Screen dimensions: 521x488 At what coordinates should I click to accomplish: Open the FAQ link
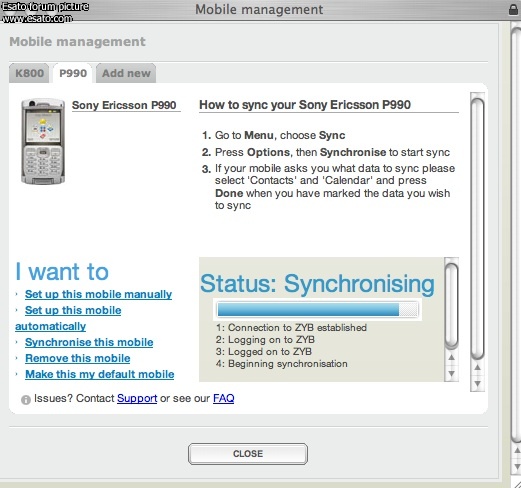223,398
